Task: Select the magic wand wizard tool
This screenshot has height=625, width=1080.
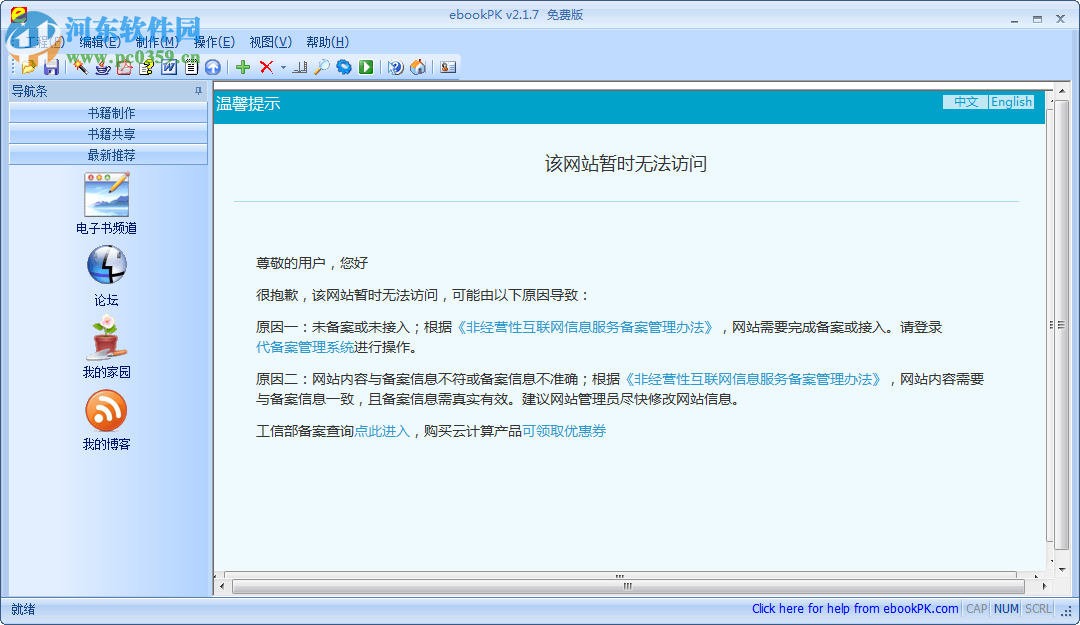Action: [80, 67]
